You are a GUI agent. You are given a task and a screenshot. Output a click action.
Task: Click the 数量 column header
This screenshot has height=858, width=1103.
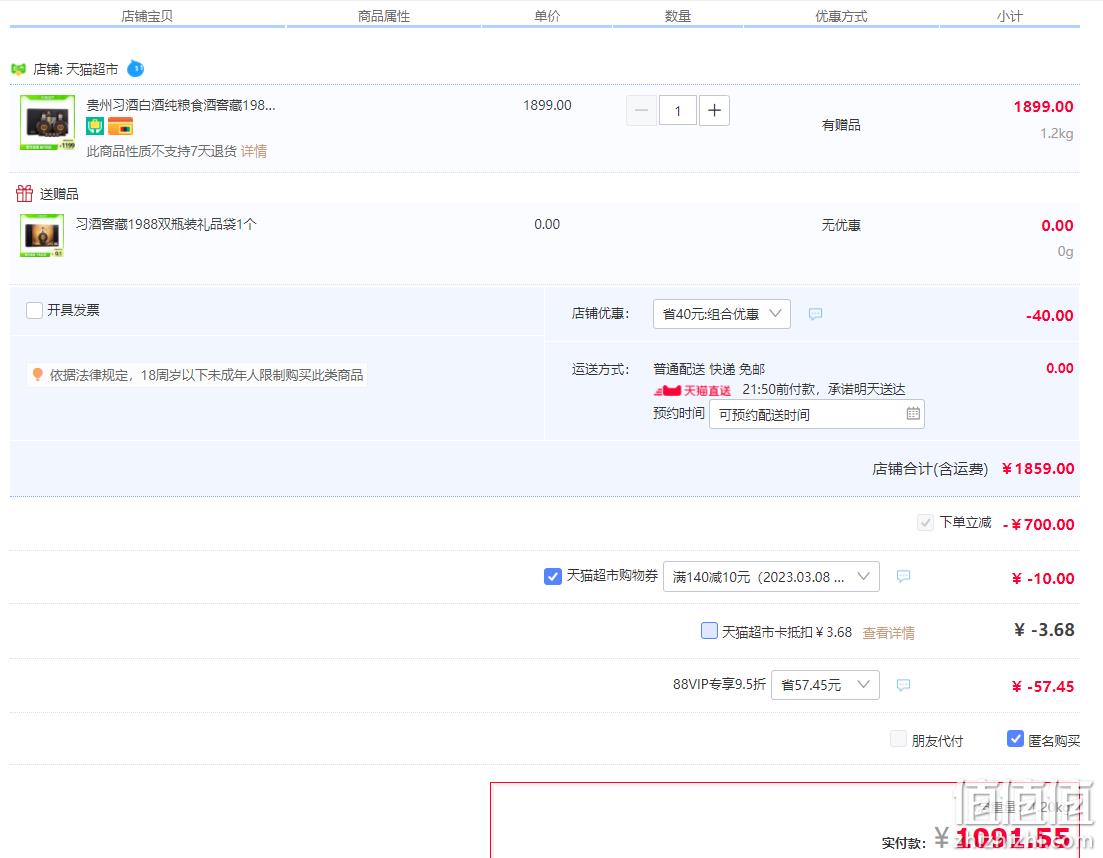[x=677, y=16]
